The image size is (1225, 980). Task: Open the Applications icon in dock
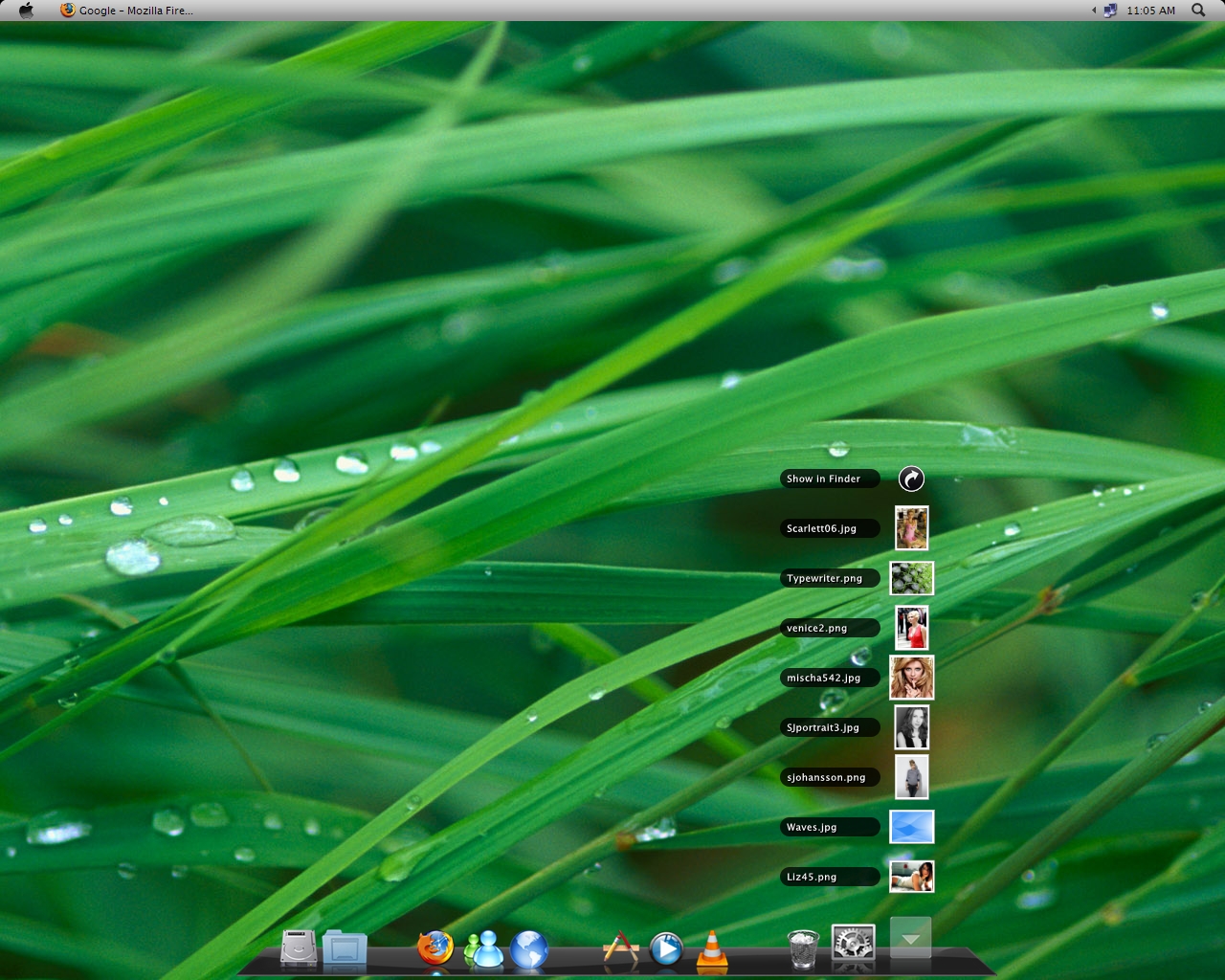coord(620,949)
